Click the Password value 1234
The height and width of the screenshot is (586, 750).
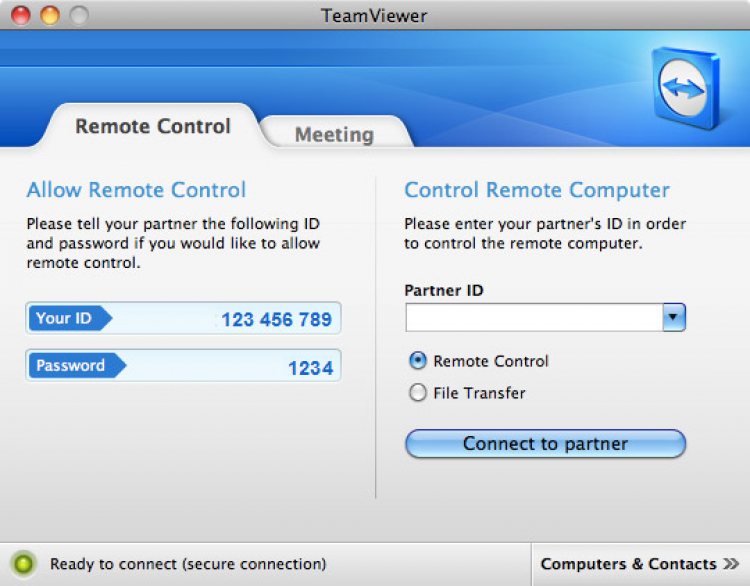pos(310,368)
